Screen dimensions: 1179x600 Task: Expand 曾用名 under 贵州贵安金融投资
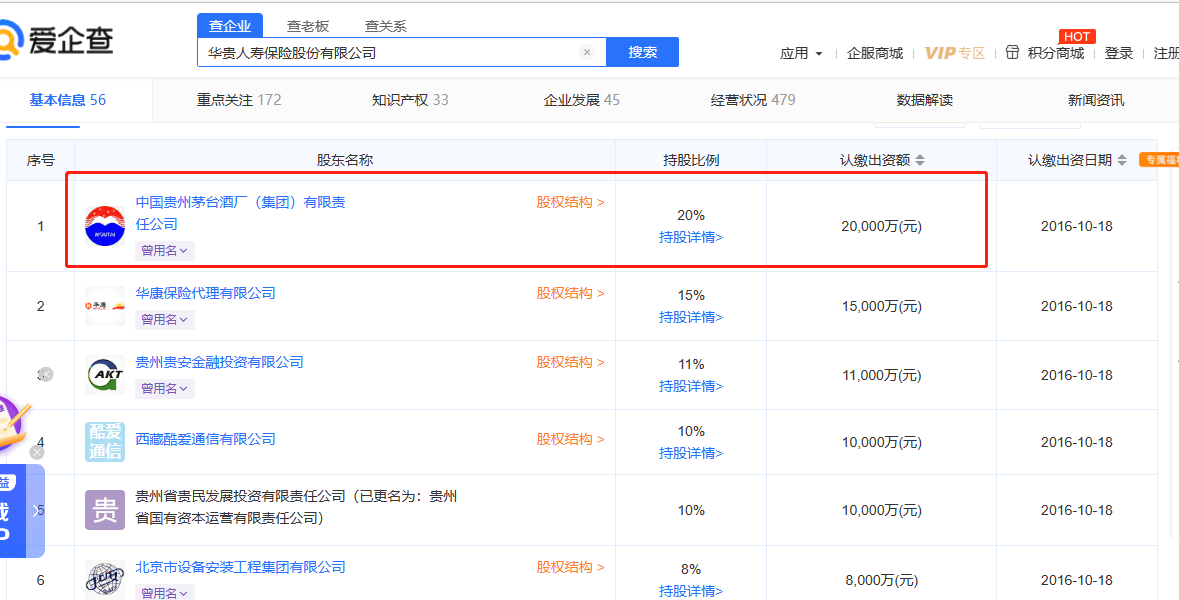(x=165, y=389)
